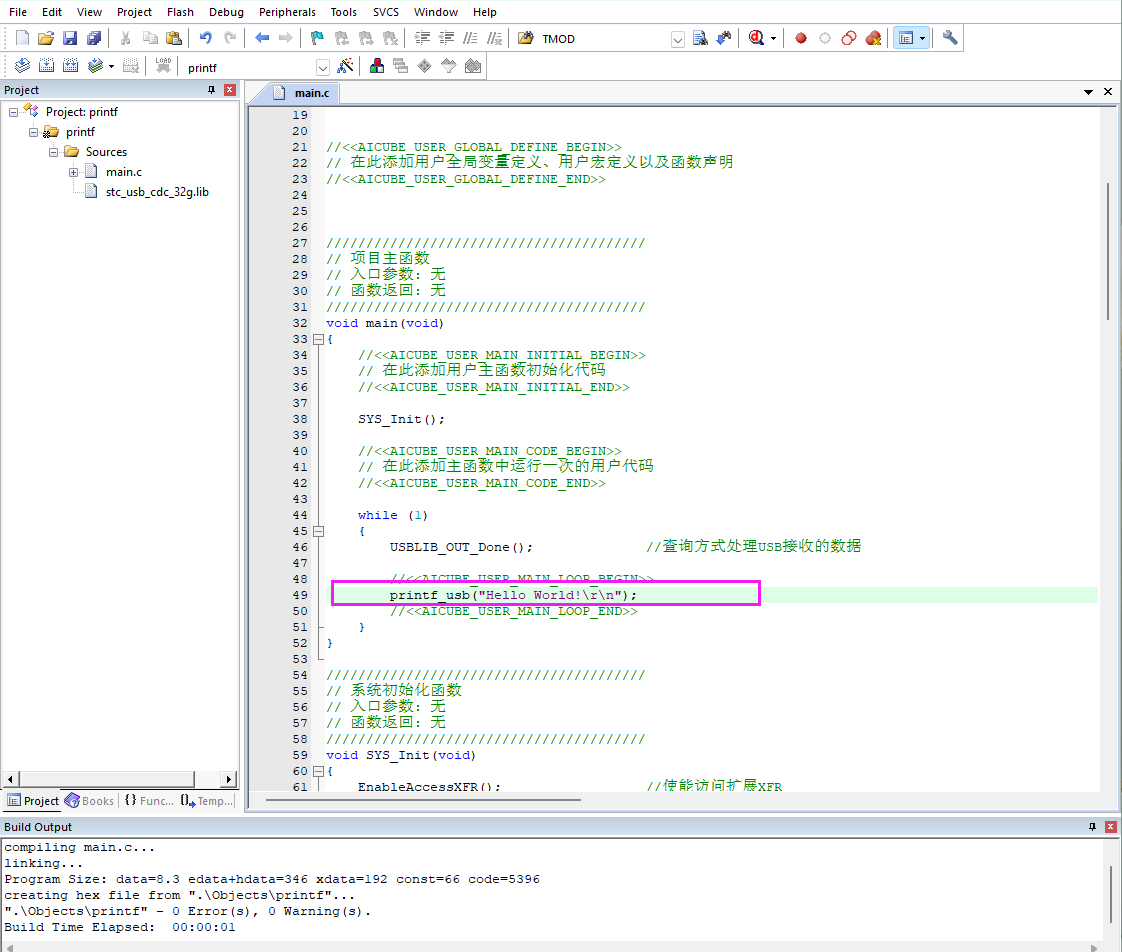Open the find text dropdown showing TMOD
Screen dimensions: 1122x952
coord(678,39)
